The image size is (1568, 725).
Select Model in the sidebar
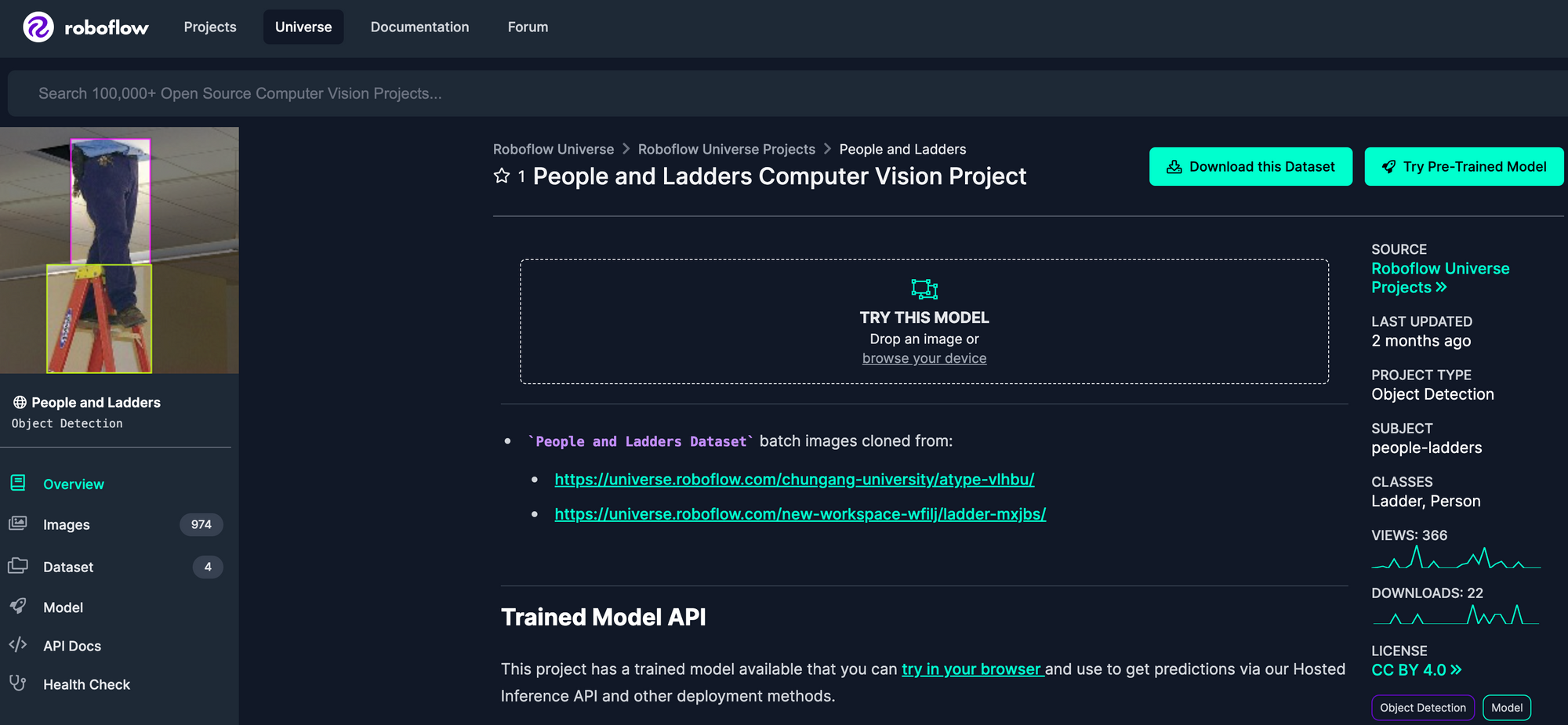(x=63, y=607)
